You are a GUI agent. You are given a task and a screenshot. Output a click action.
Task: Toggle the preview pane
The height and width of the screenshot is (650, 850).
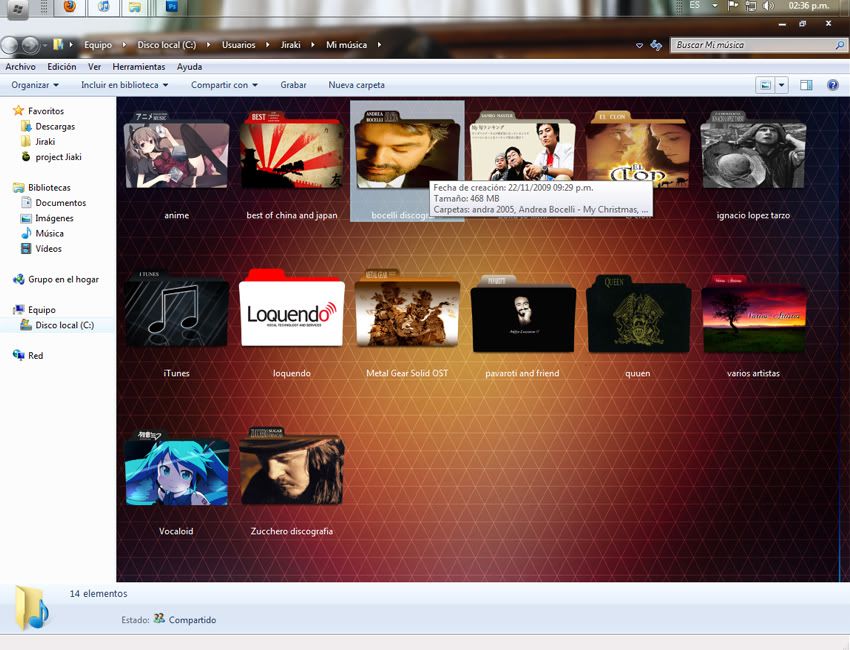[x=806, y=85]
